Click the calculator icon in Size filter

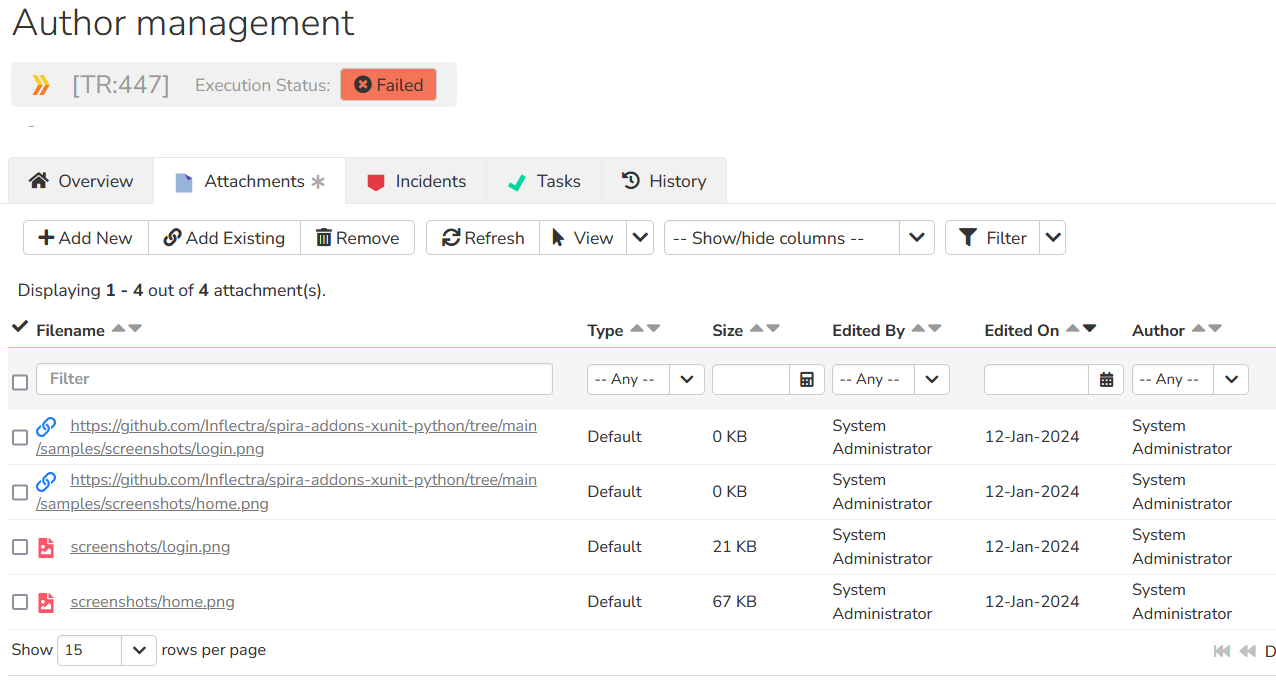[807, 380]
